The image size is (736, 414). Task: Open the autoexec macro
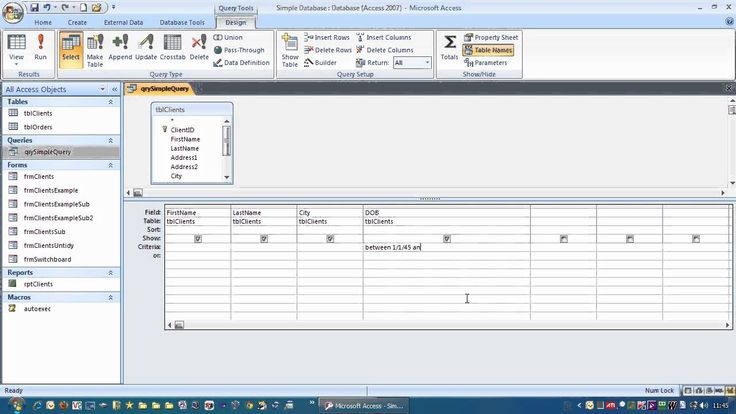click(x=37, y=309)
